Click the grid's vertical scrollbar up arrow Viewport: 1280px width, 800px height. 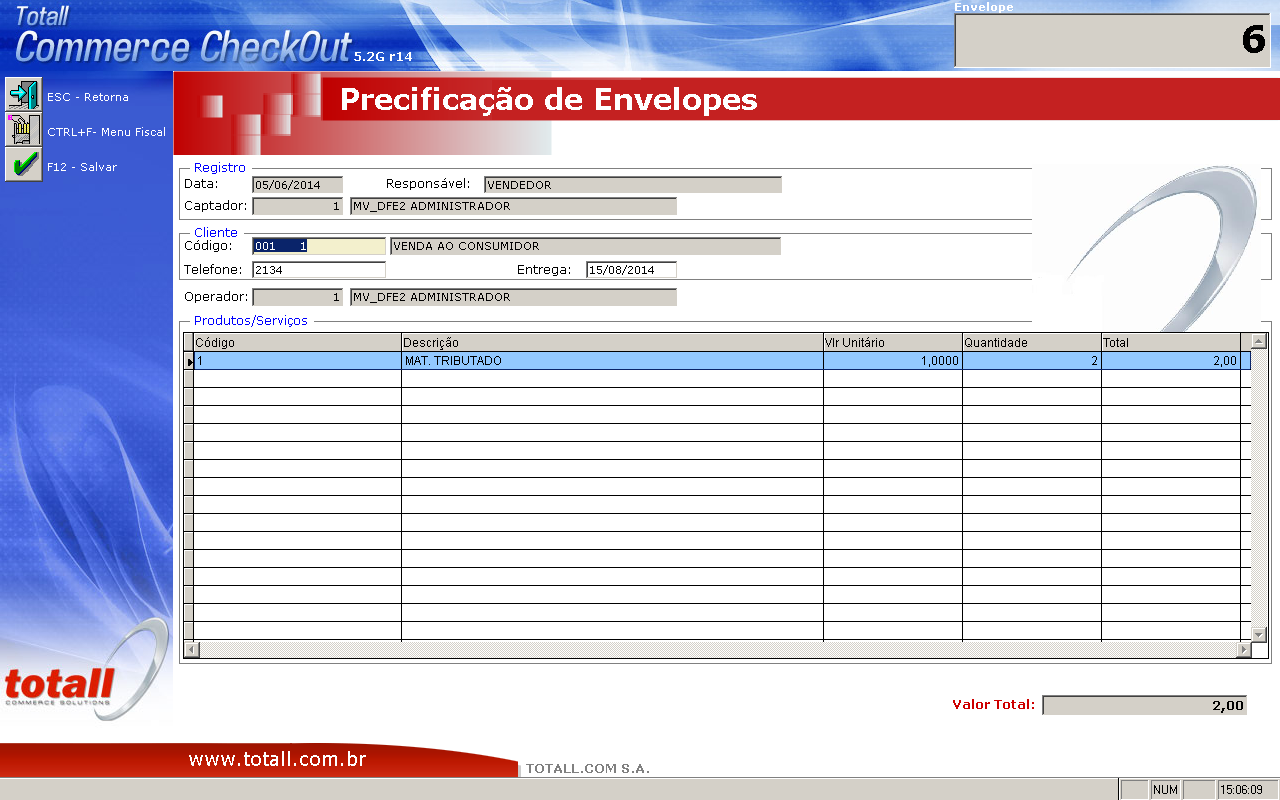[1259, 341]
